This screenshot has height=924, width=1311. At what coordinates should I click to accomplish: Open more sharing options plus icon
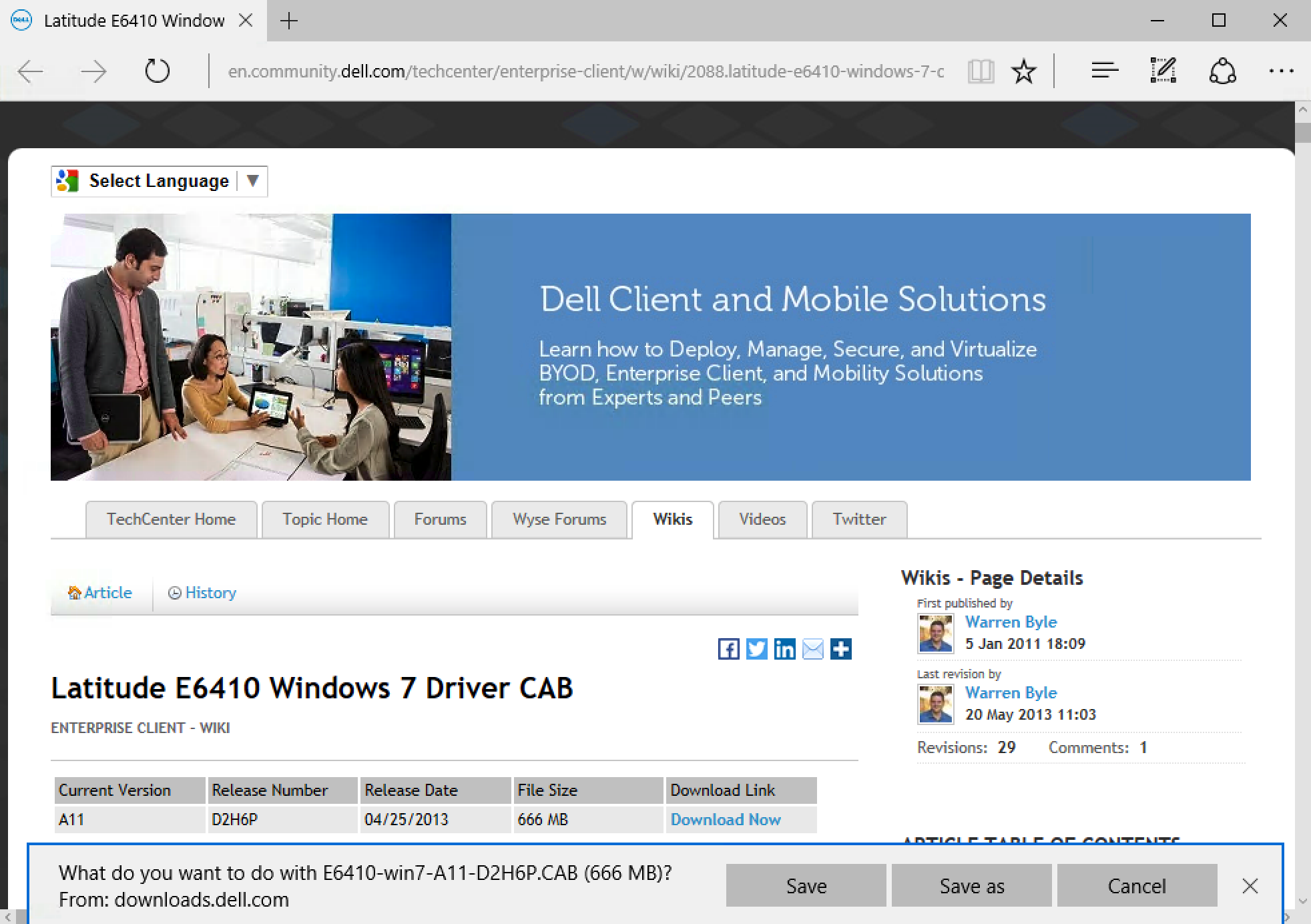(840, 649)
